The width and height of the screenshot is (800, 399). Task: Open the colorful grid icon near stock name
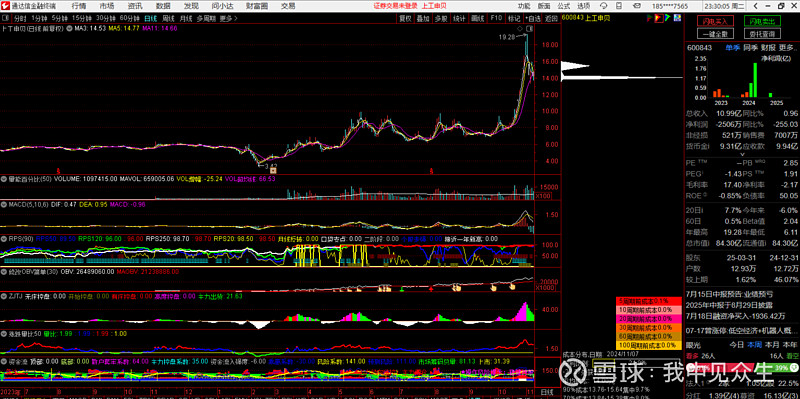click(677, 18)
